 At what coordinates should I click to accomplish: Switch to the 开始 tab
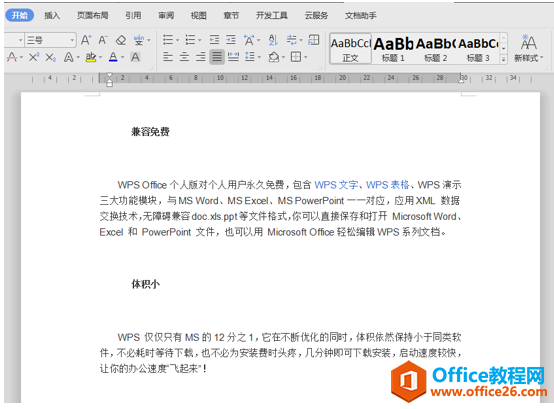[x=20, y=16]
